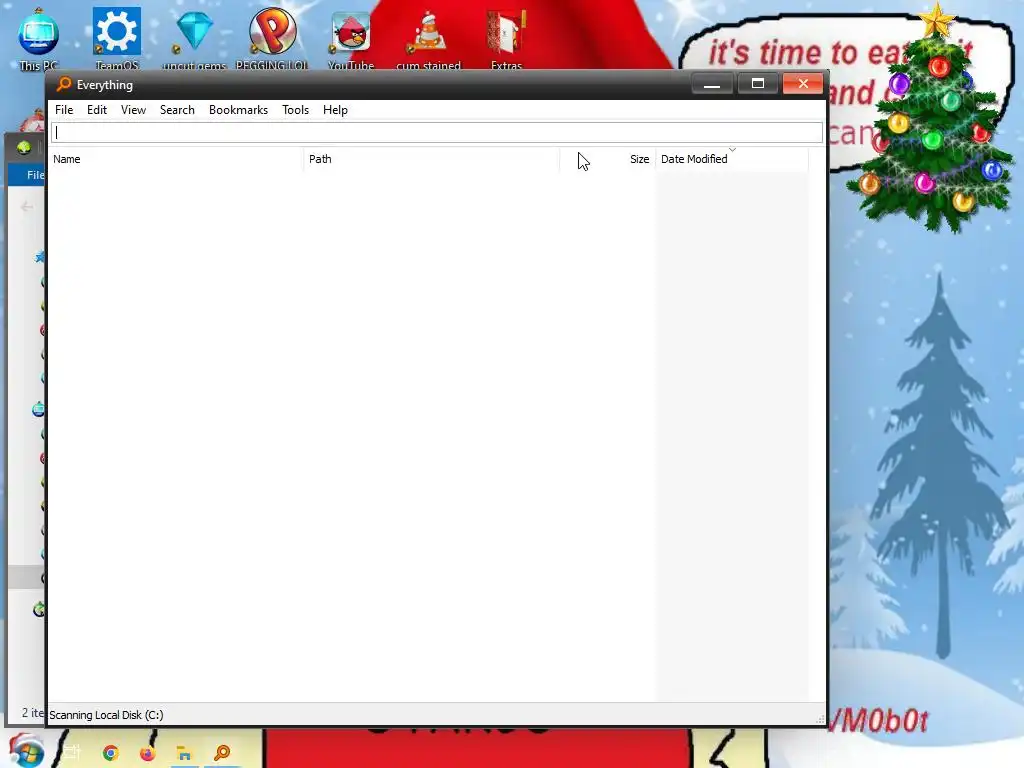Open the File menu in Everything
This screenshot has height=768, width=1024.
pos(64,110)
